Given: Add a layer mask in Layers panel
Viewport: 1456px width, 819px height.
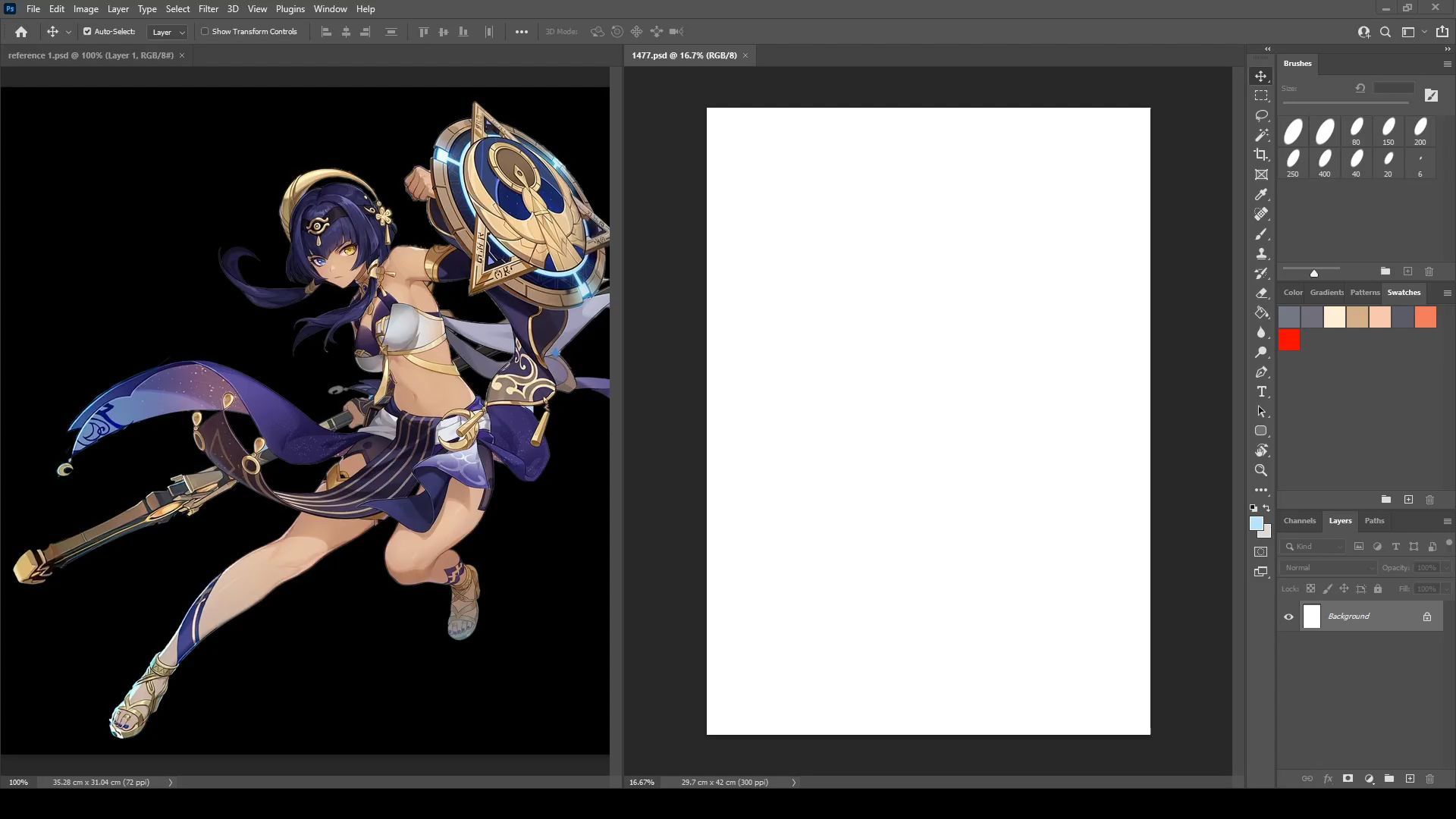Looking at the screenshot, I should pos(1348,779).
